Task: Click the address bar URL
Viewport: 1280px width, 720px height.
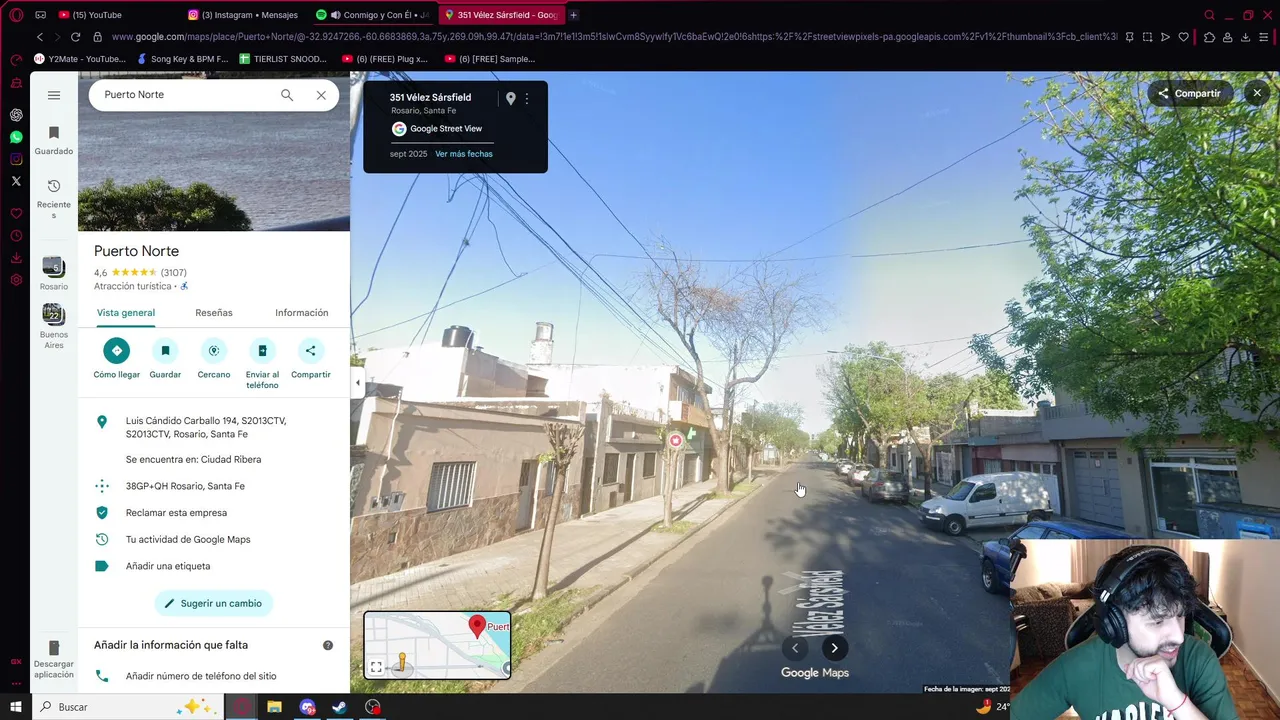Action: click(614, 37)
